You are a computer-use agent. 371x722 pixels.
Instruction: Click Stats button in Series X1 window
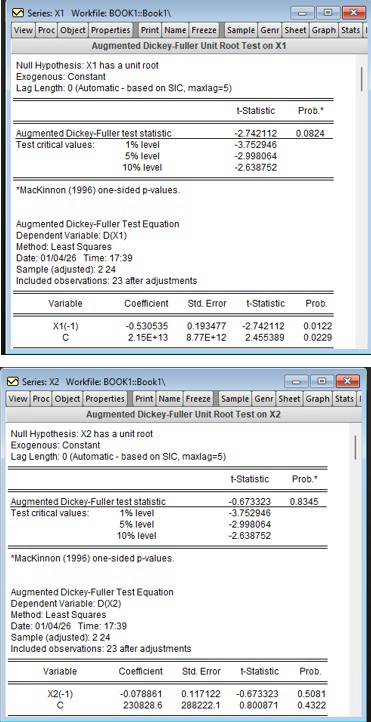click(351, 30)
